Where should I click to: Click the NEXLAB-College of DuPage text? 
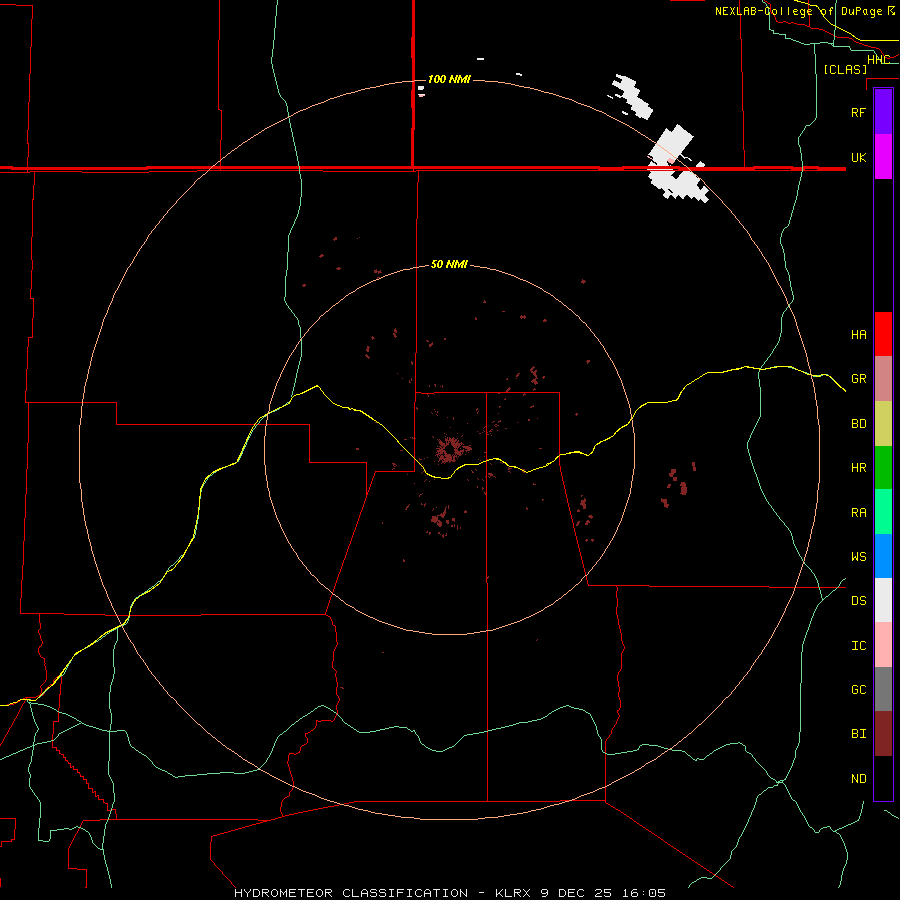tap(798, 11)
